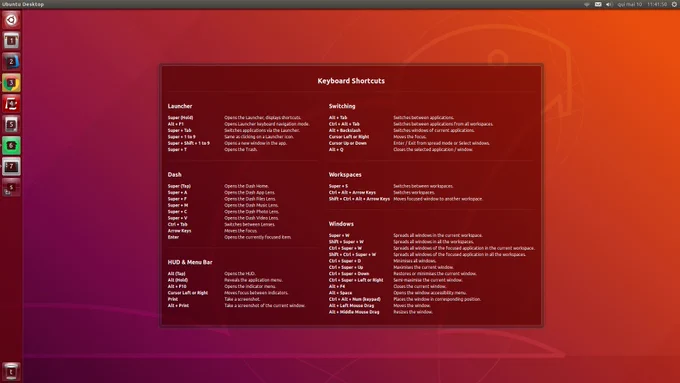Click "Resizes the window." description
The width and height of the screenshot is (680, 383).
[x=413, y=312]
